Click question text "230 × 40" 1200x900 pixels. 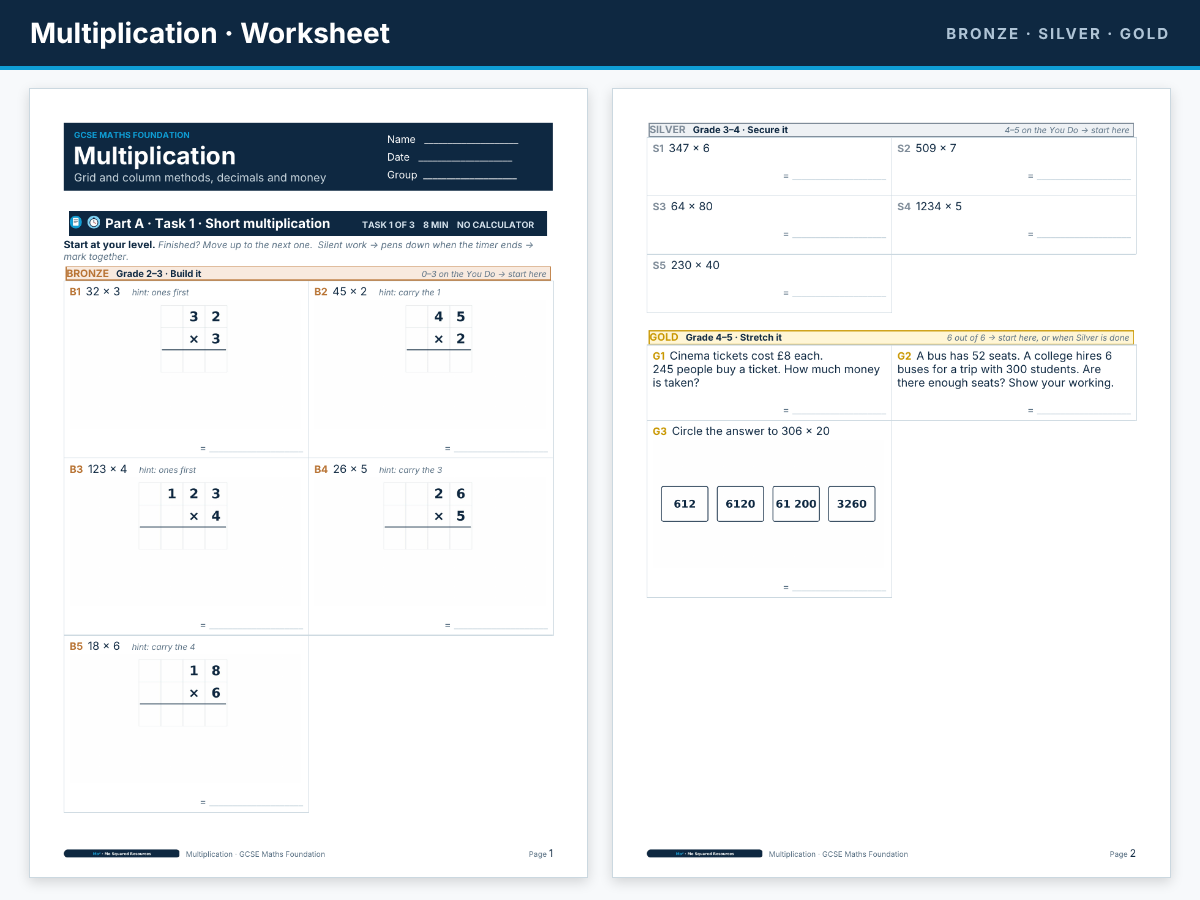point(695,265)
